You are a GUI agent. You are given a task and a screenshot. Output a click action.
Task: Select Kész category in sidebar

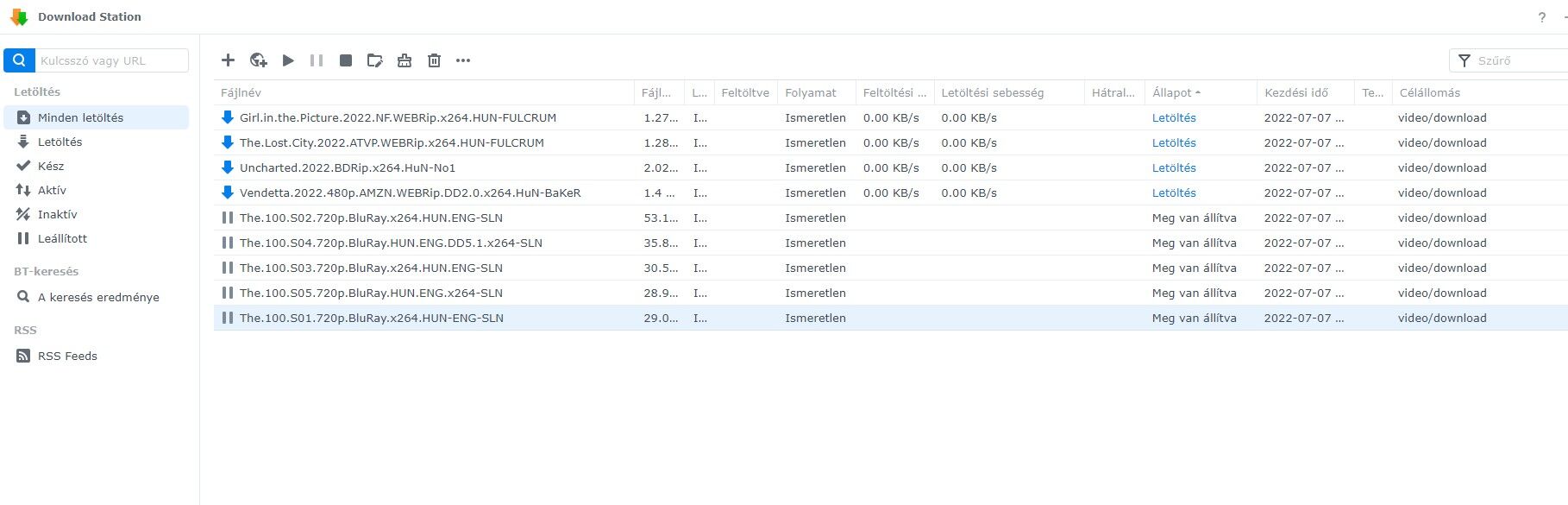click(97, 166)
